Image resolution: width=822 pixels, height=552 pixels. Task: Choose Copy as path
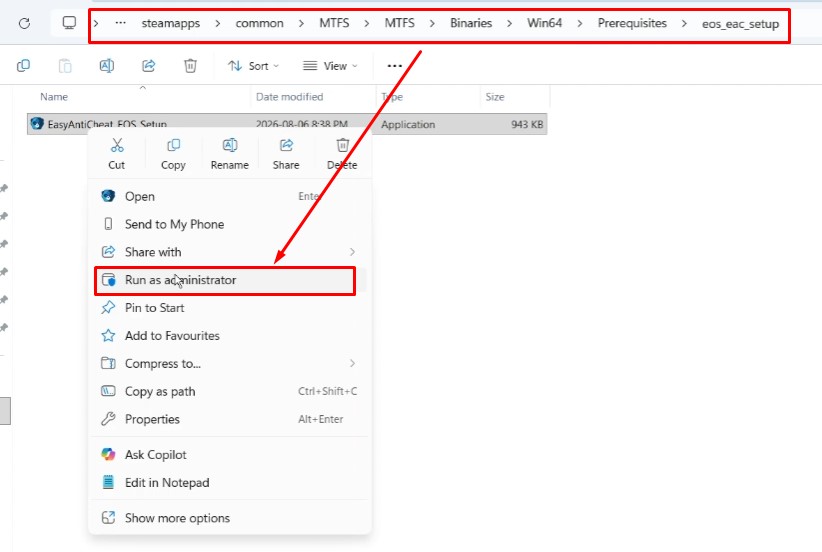(x=230, y=392)
